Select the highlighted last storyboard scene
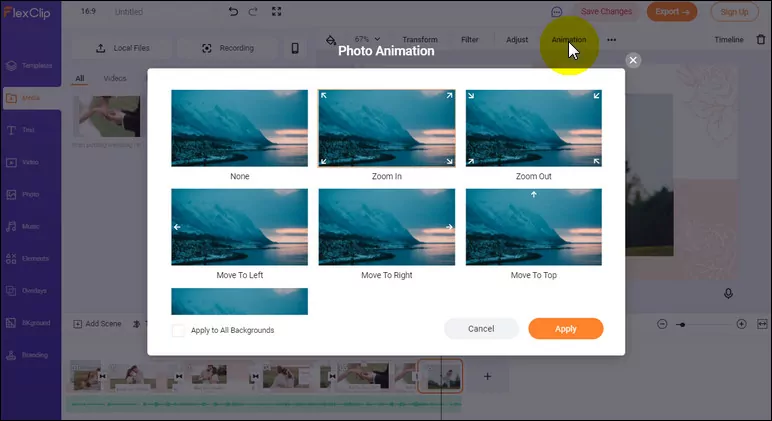Image resolution: width=772 pixels, height=421 pixels. pos(440,376)
